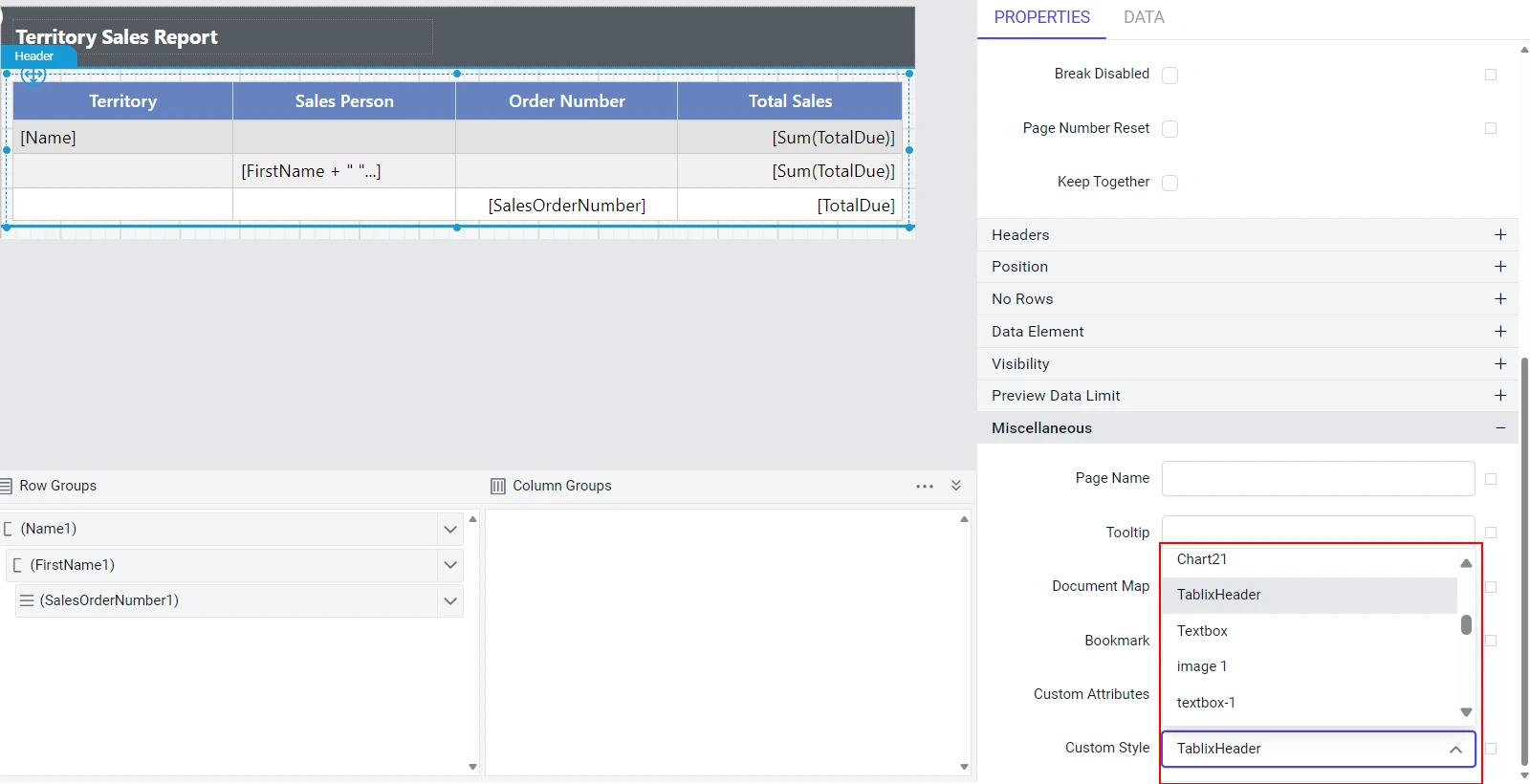Select the (Name1) row group entry
Screen dimensions: 1530x784
[218, 529]
